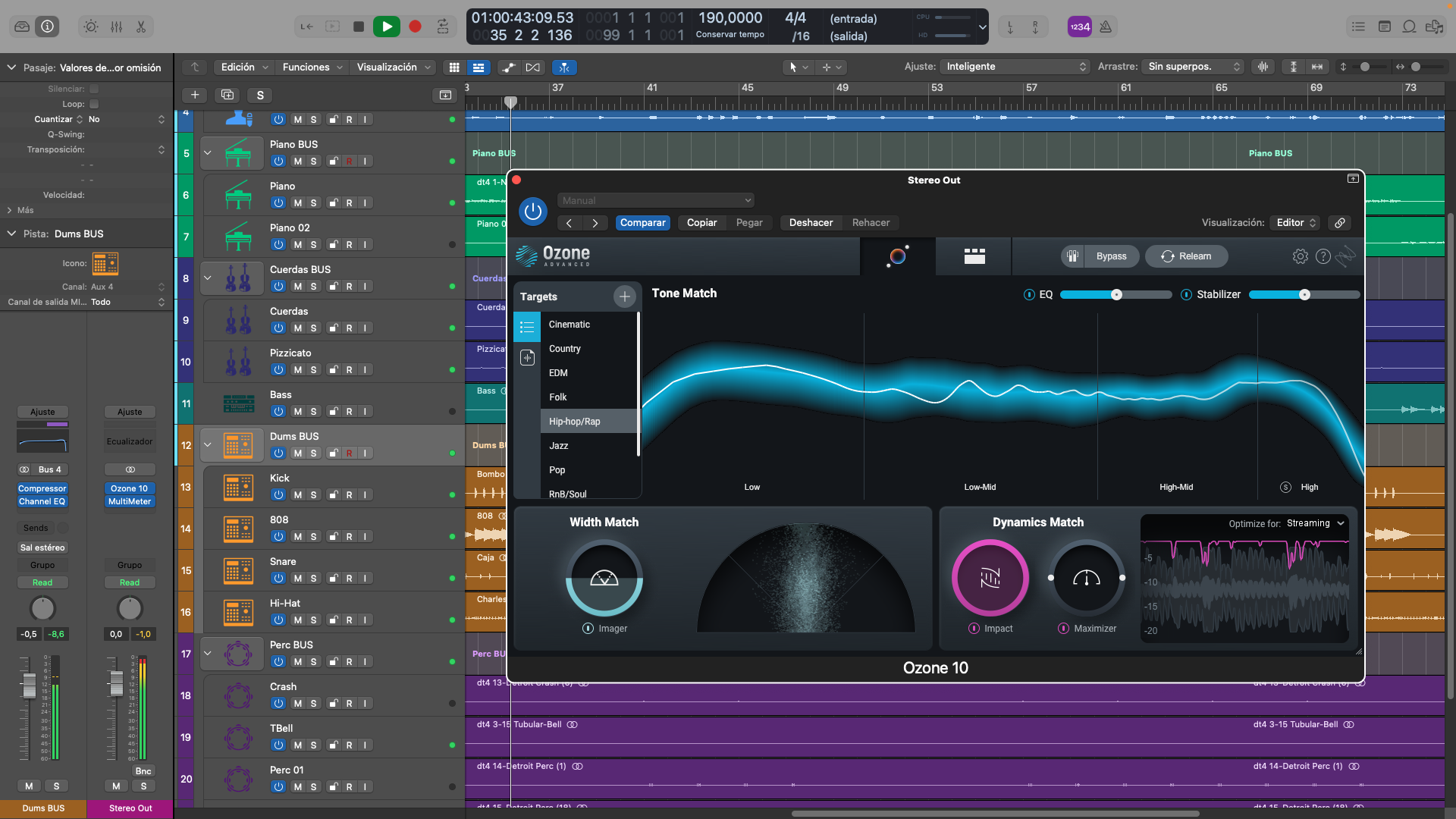Collapse the Piano BUS track stack
The height and width of the screenshot is (819, 1456).
(x=208, y=152)
